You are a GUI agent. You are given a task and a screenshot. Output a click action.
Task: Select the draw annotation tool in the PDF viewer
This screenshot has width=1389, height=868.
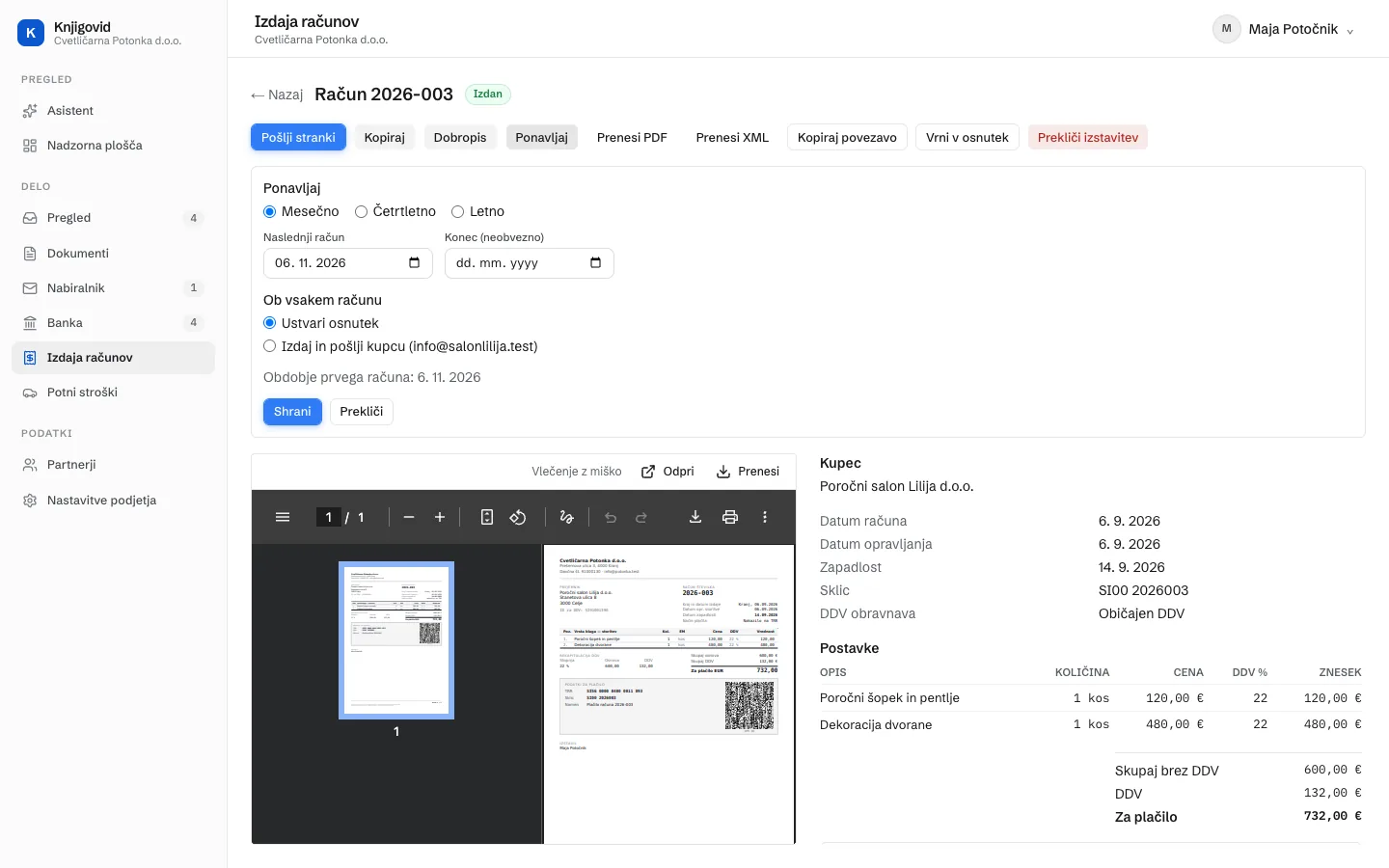566,517
